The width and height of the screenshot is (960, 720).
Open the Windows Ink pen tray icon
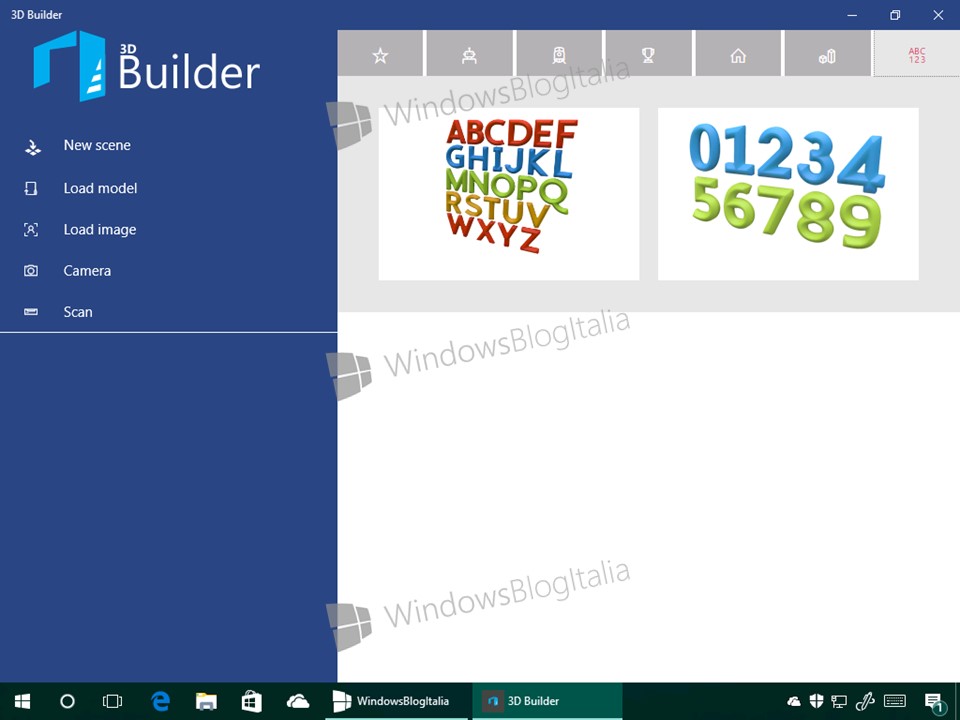coord(864,701)
